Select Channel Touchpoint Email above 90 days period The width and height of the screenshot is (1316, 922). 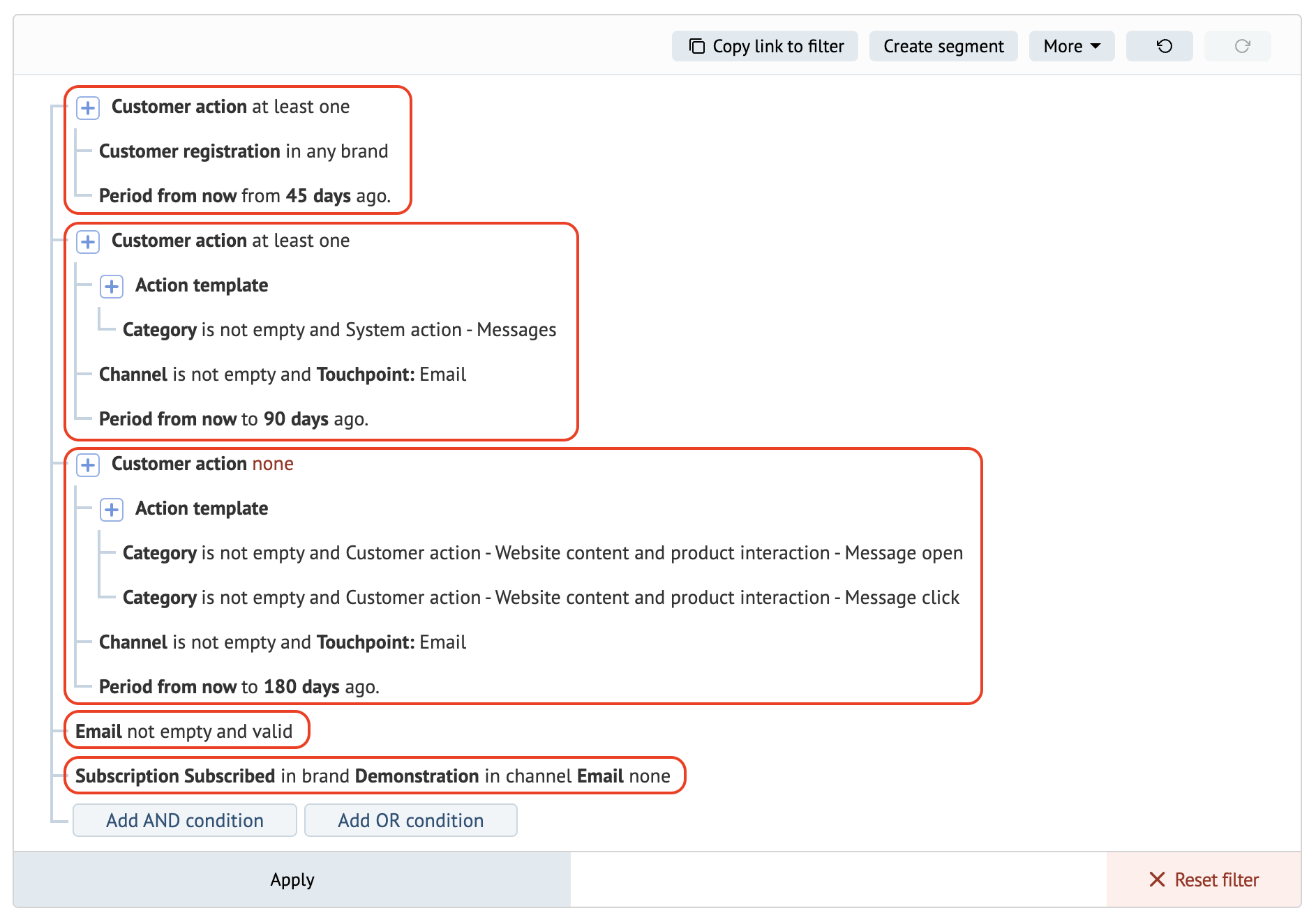[283, 375]
